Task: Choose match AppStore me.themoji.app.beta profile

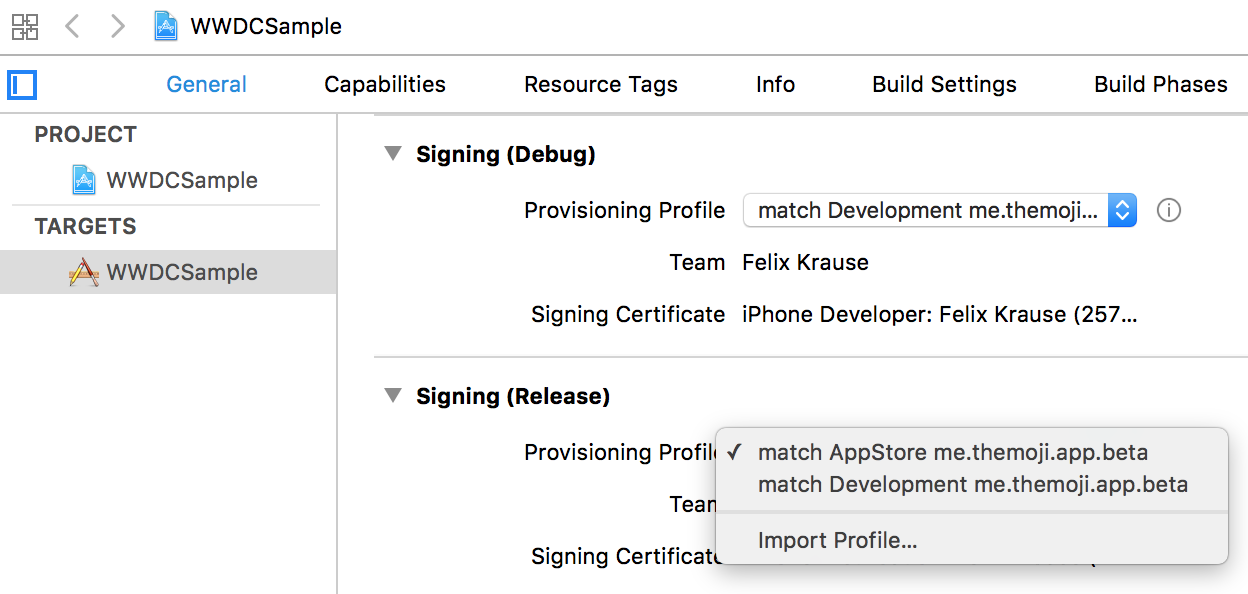Action: tap(952, 452)
